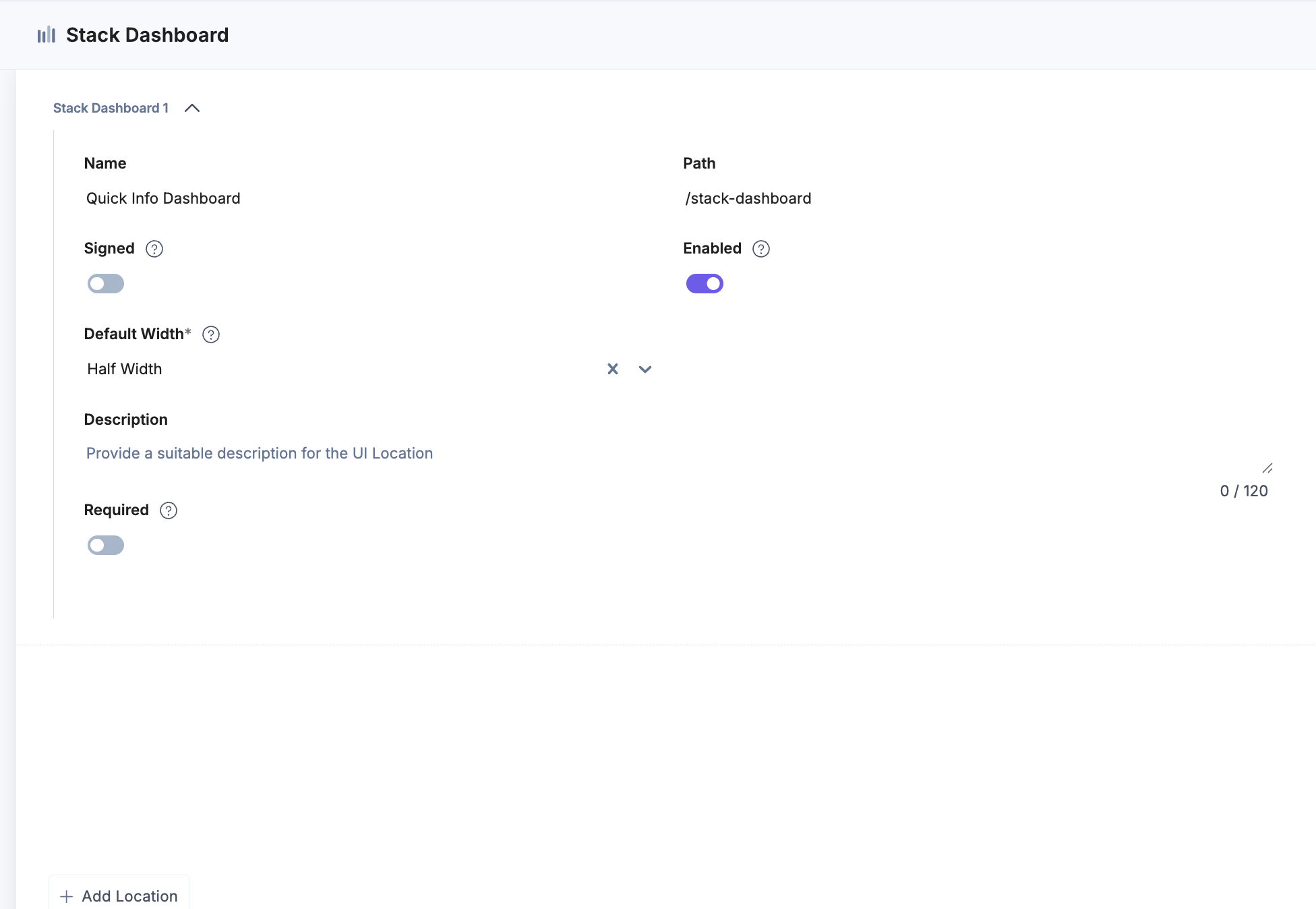
Task: Click the bar chart icon beside Stack Dashboard
Action: 46,34
